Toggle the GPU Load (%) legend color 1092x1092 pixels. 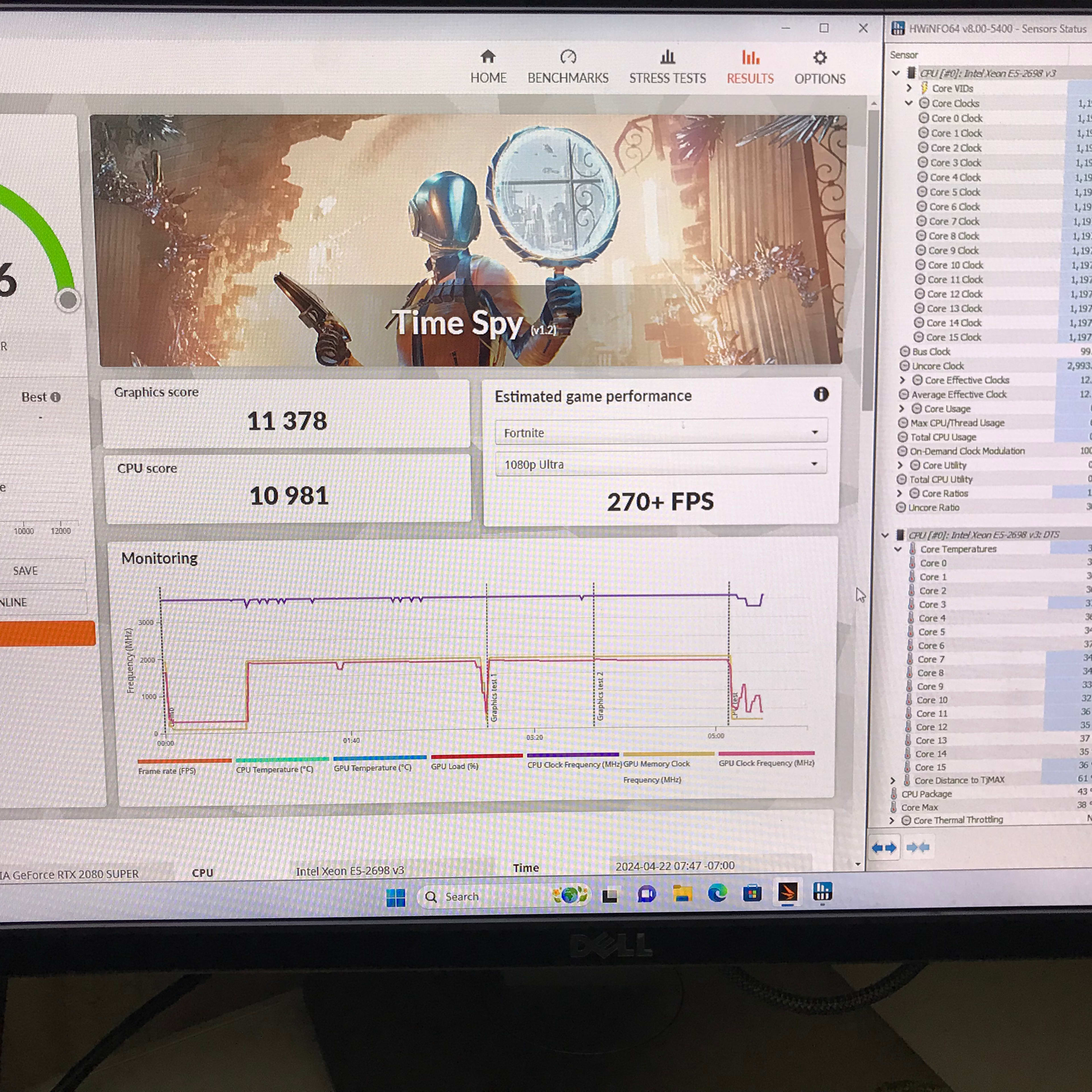(477, 756)
